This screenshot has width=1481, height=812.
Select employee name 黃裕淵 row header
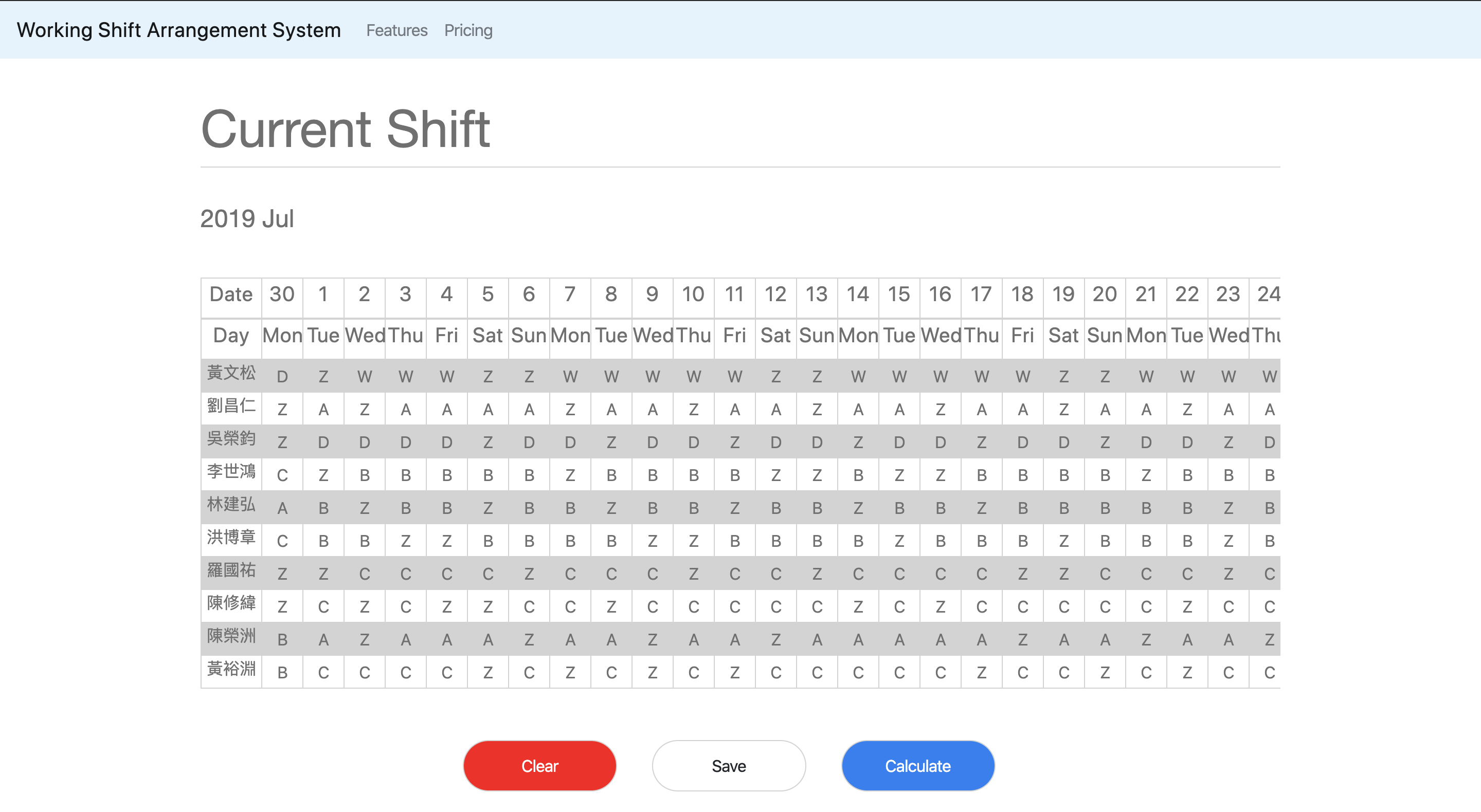230,669
